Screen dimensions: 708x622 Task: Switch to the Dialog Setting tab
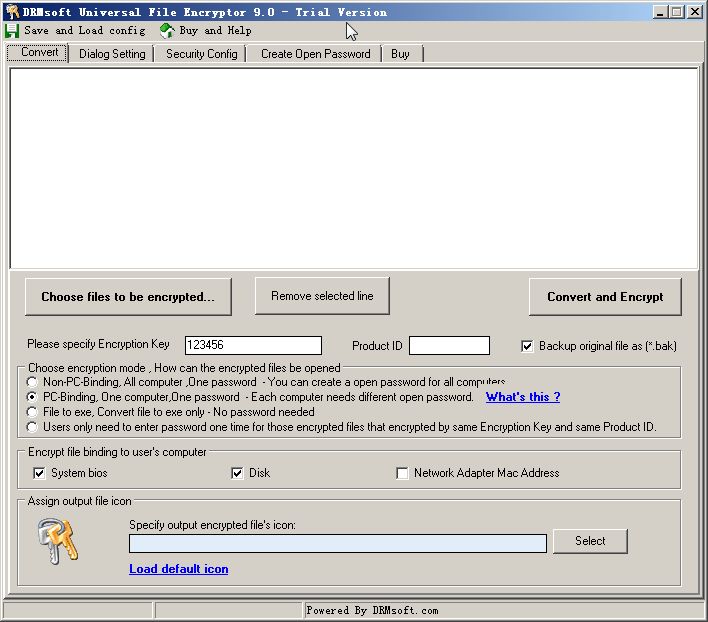(112, 54)
